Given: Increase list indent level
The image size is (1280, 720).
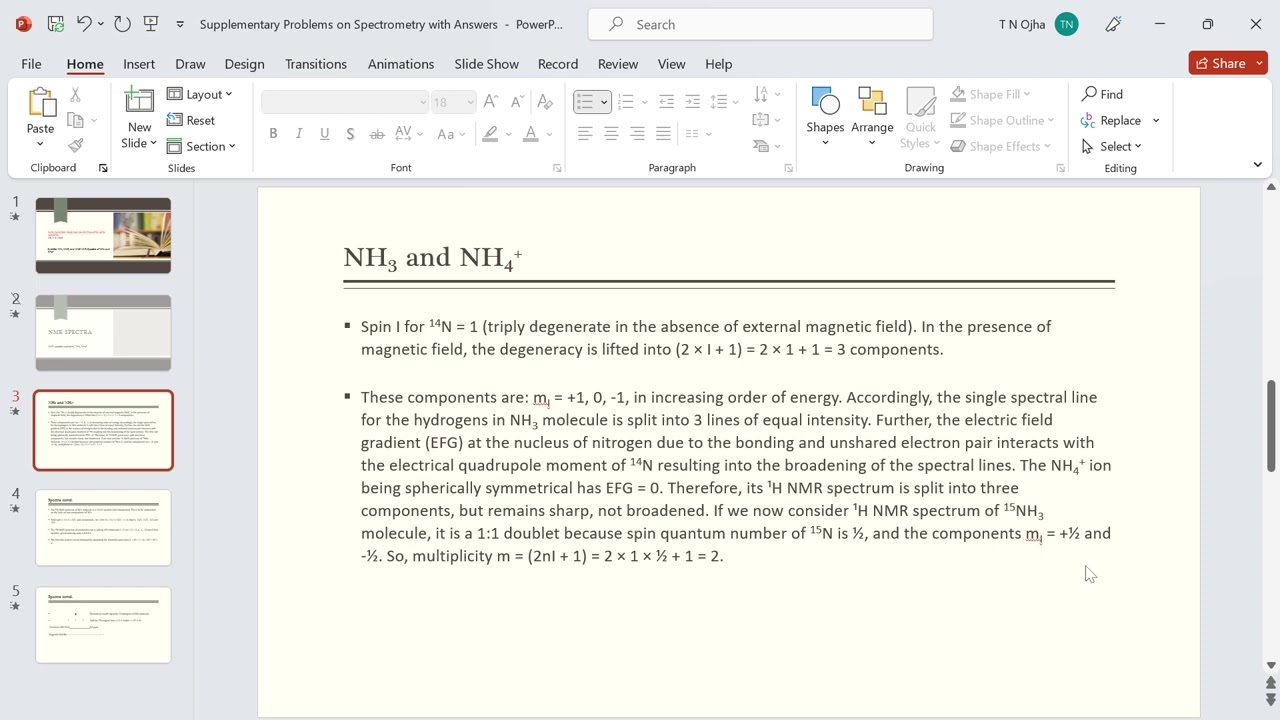Looking at the screenshot, I should tap(692, 102).
